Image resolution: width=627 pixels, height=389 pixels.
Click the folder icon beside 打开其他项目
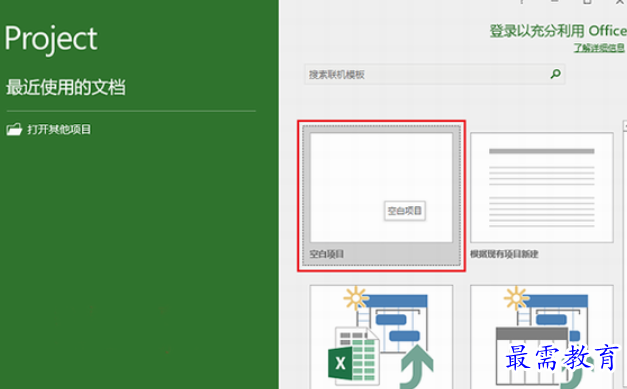coord(14,130)
